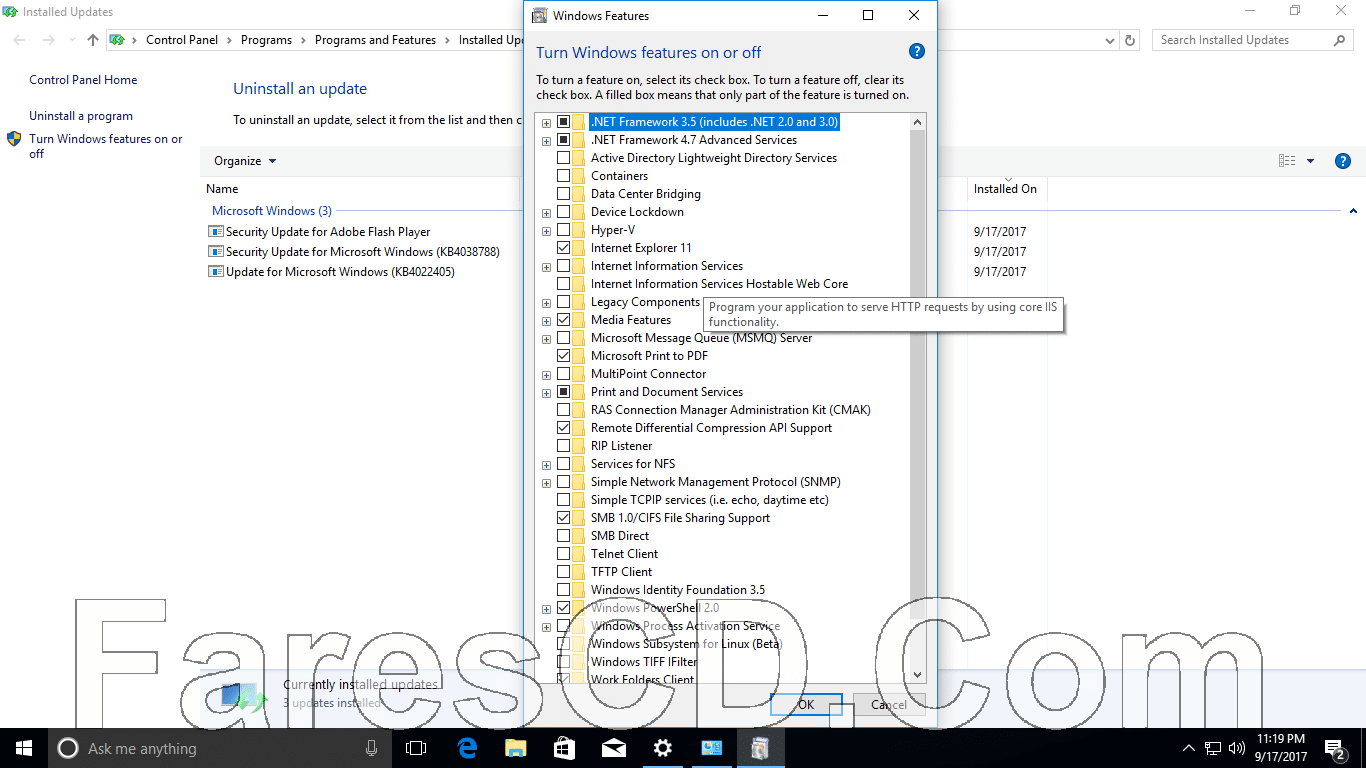Click OK in Windows Features dialog
The height and width of the screenshot is (768, 1366).
pyautogui.click(x=806, y=704)
